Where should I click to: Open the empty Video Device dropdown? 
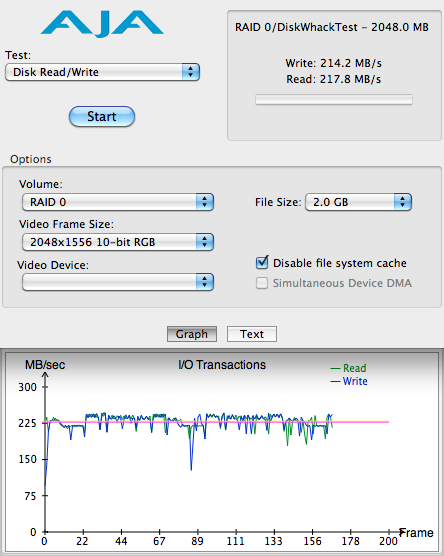tap(118, 282)
